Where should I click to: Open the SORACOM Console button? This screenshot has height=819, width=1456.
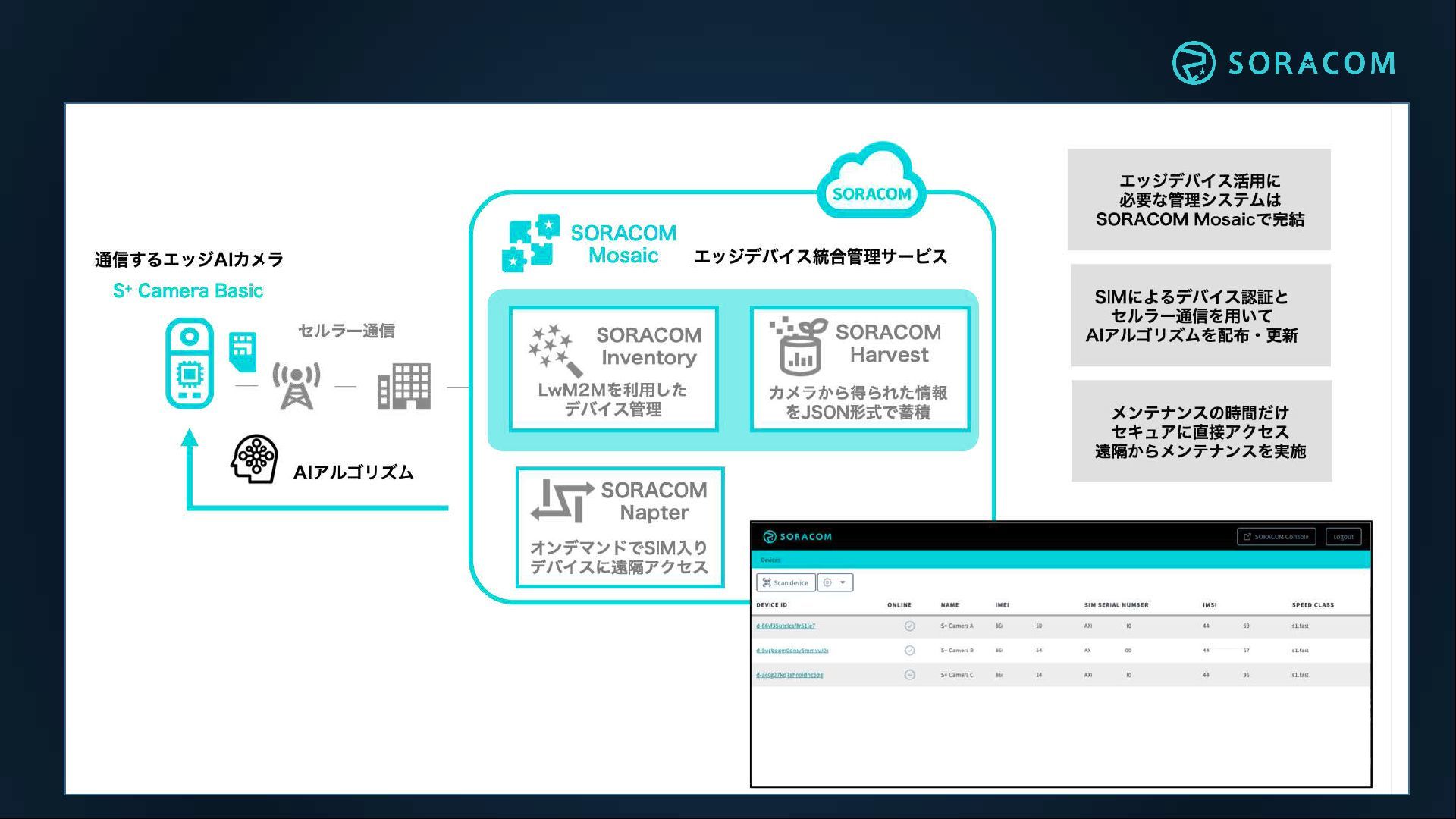point(1276,537)
